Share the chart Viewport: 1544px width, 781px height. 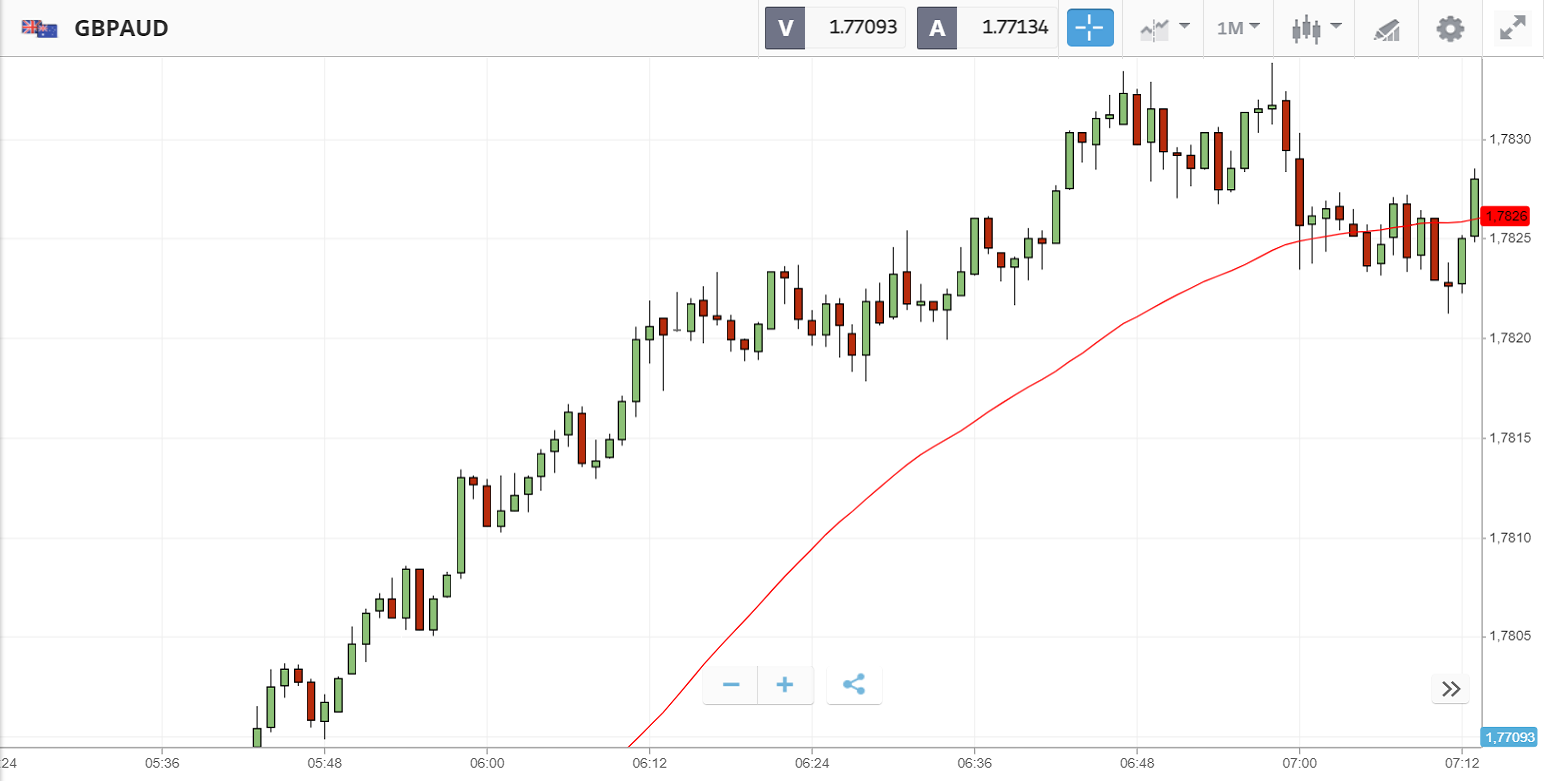click(x=854, y=685)
